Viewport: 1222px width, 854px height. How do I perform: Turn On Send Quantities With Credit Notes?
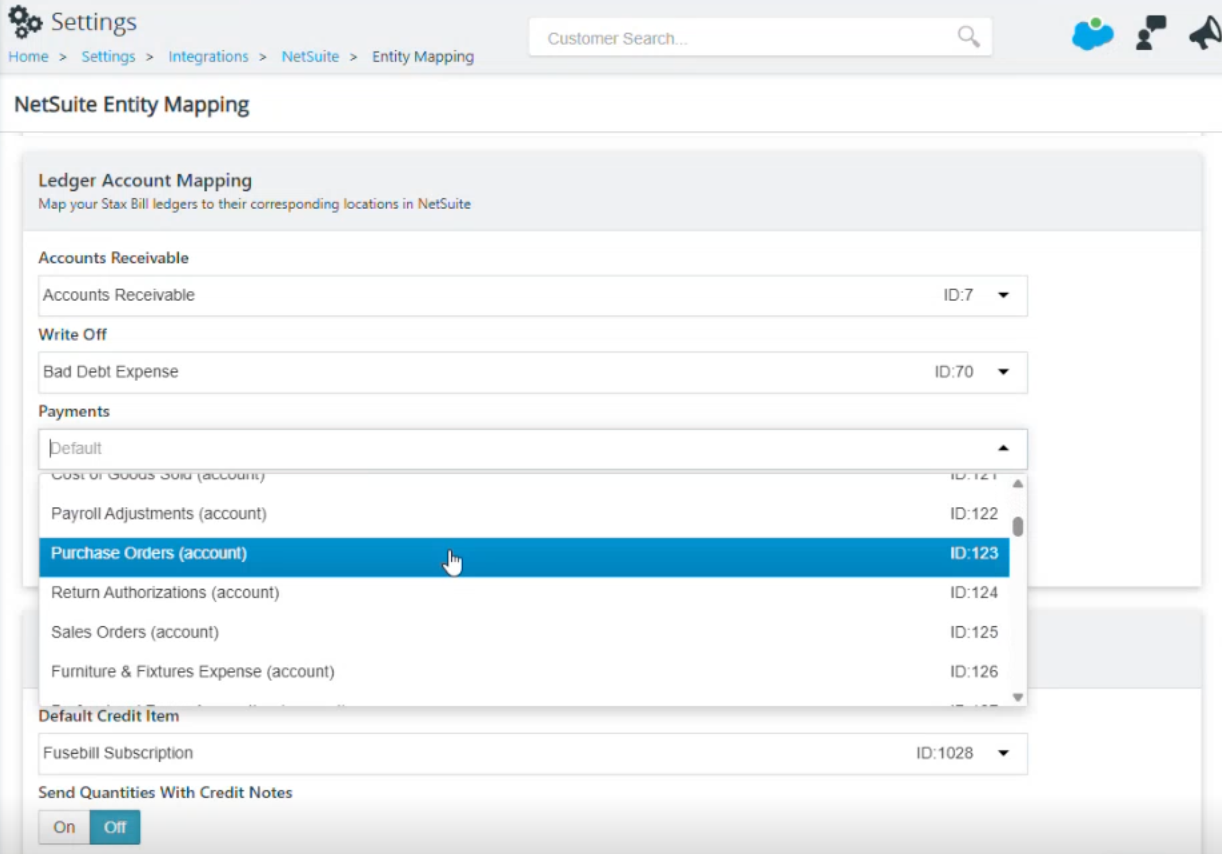click(x=64, y=827)
